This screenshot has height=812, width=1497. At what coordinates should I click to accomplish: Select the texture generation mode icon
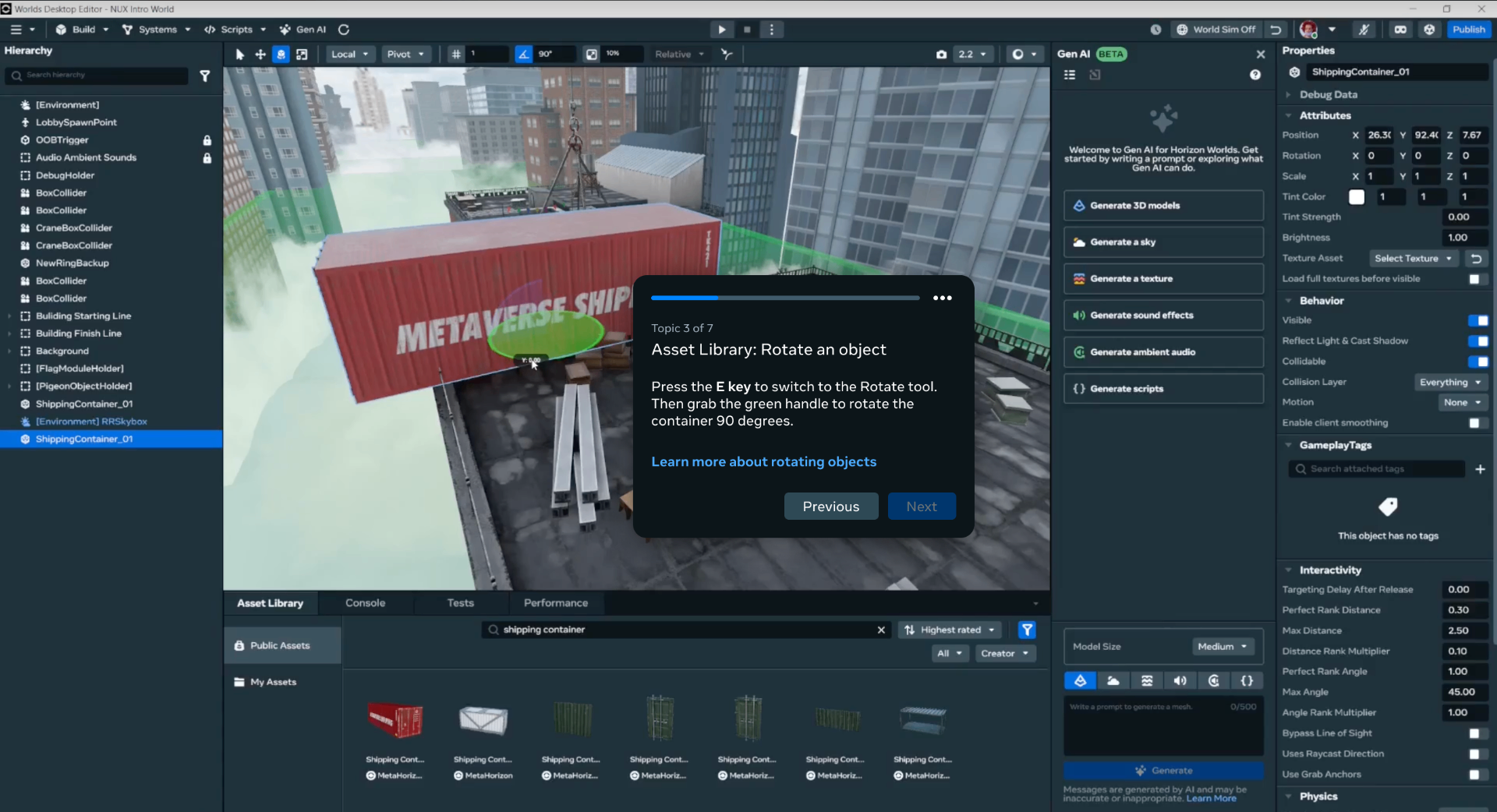(1147, 681)
